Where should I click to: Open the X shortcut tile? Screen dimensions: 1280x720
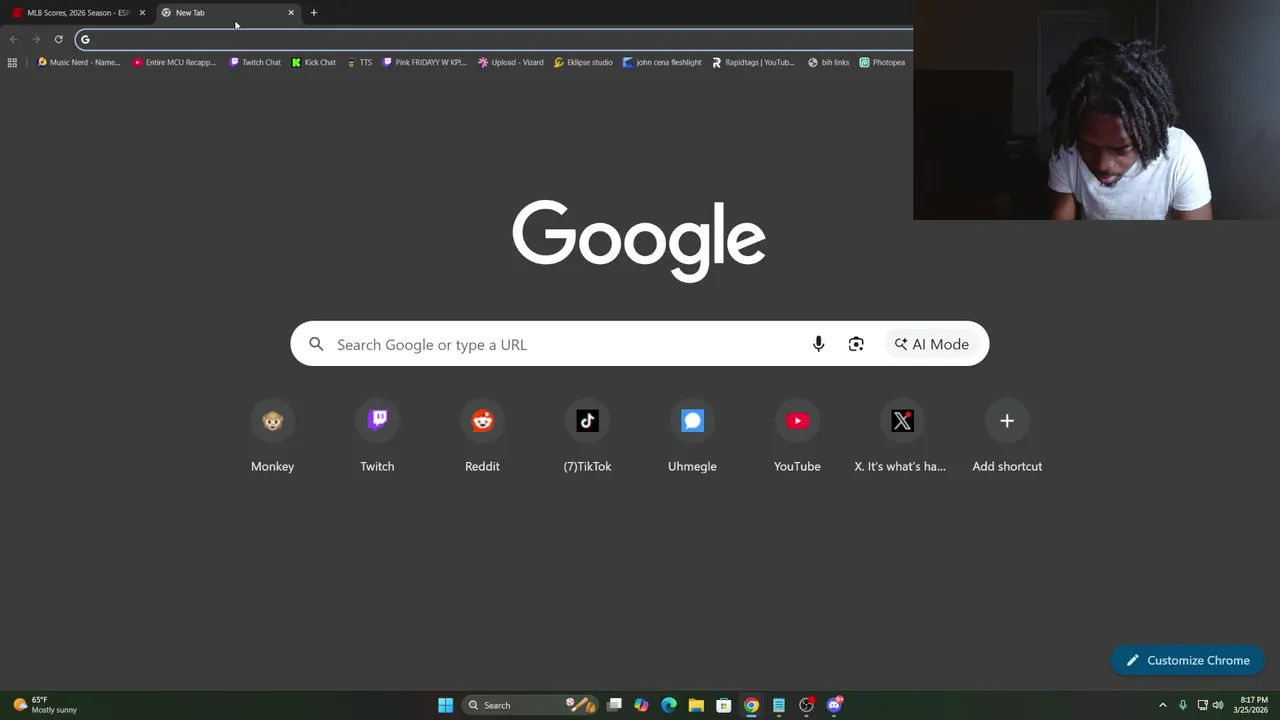tap(902, 438)
